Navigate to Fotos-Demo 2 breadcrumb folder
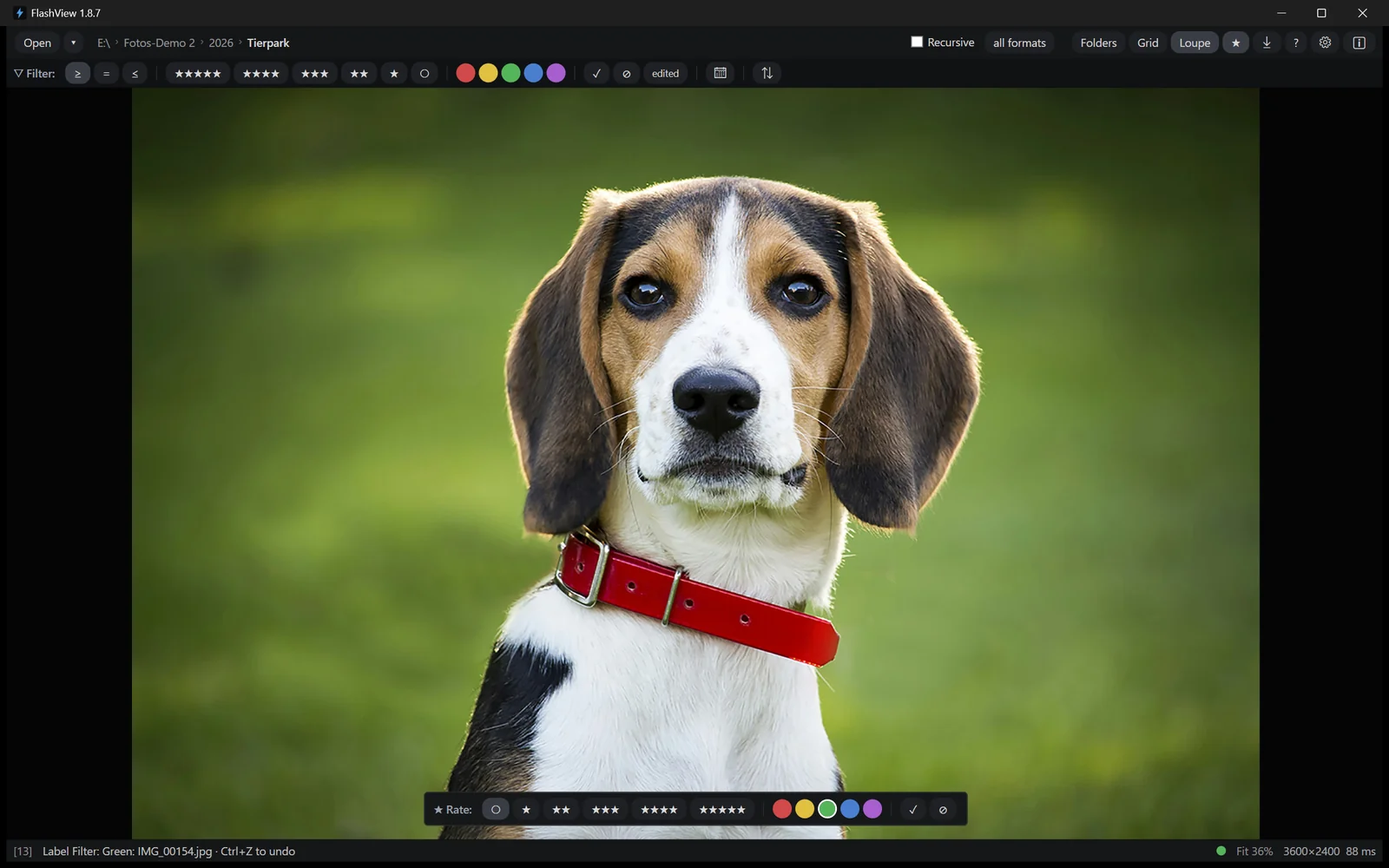 159,43
